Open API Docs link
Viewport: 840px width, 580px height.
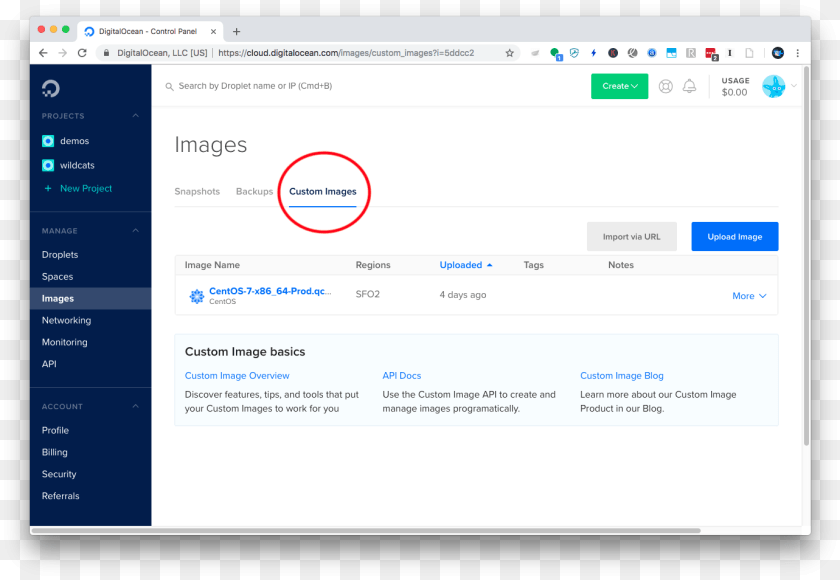click(402, 376)
